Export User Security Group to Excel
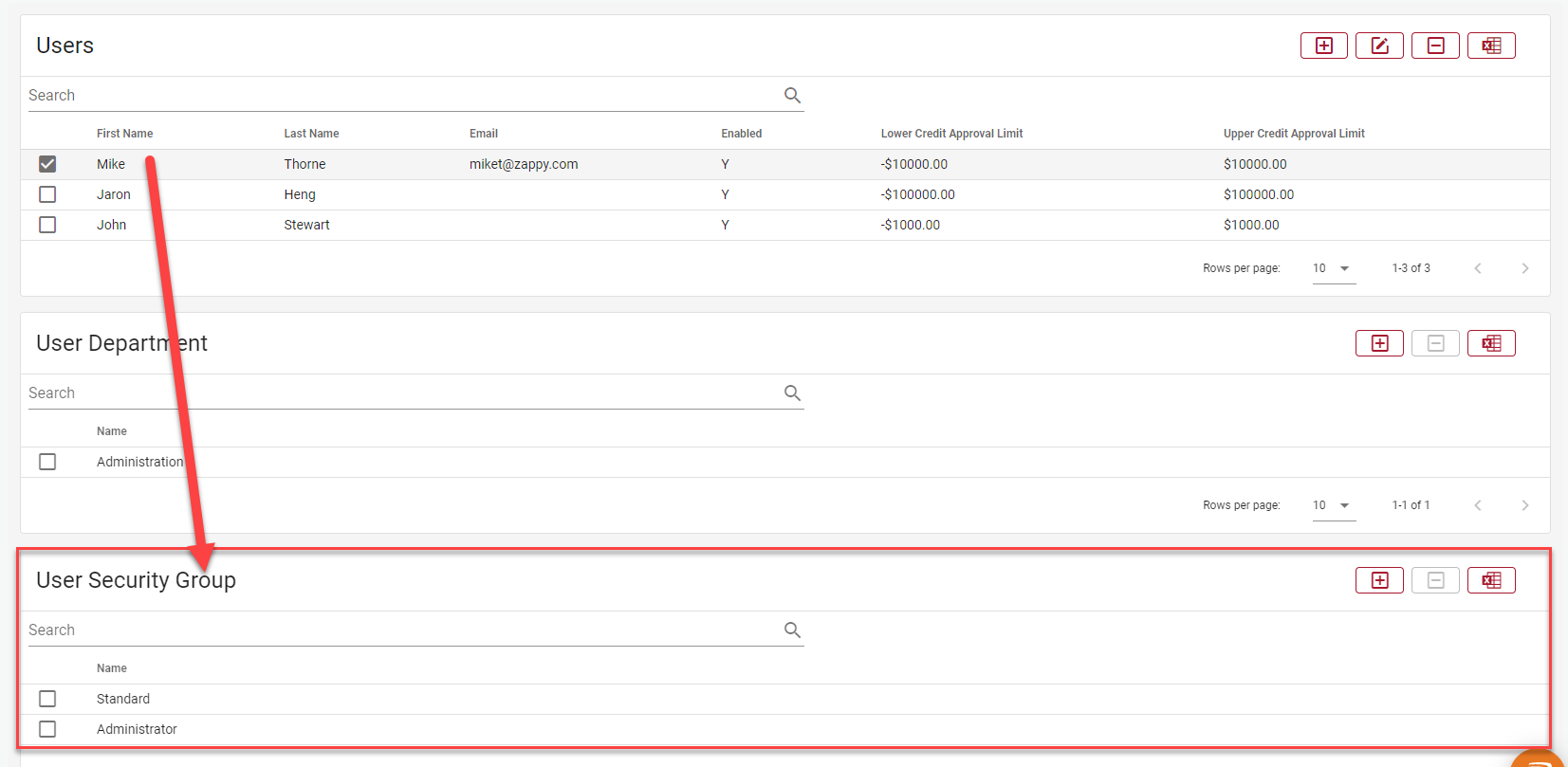The height and width of the screenshot is (767, 1568). 1491,580
